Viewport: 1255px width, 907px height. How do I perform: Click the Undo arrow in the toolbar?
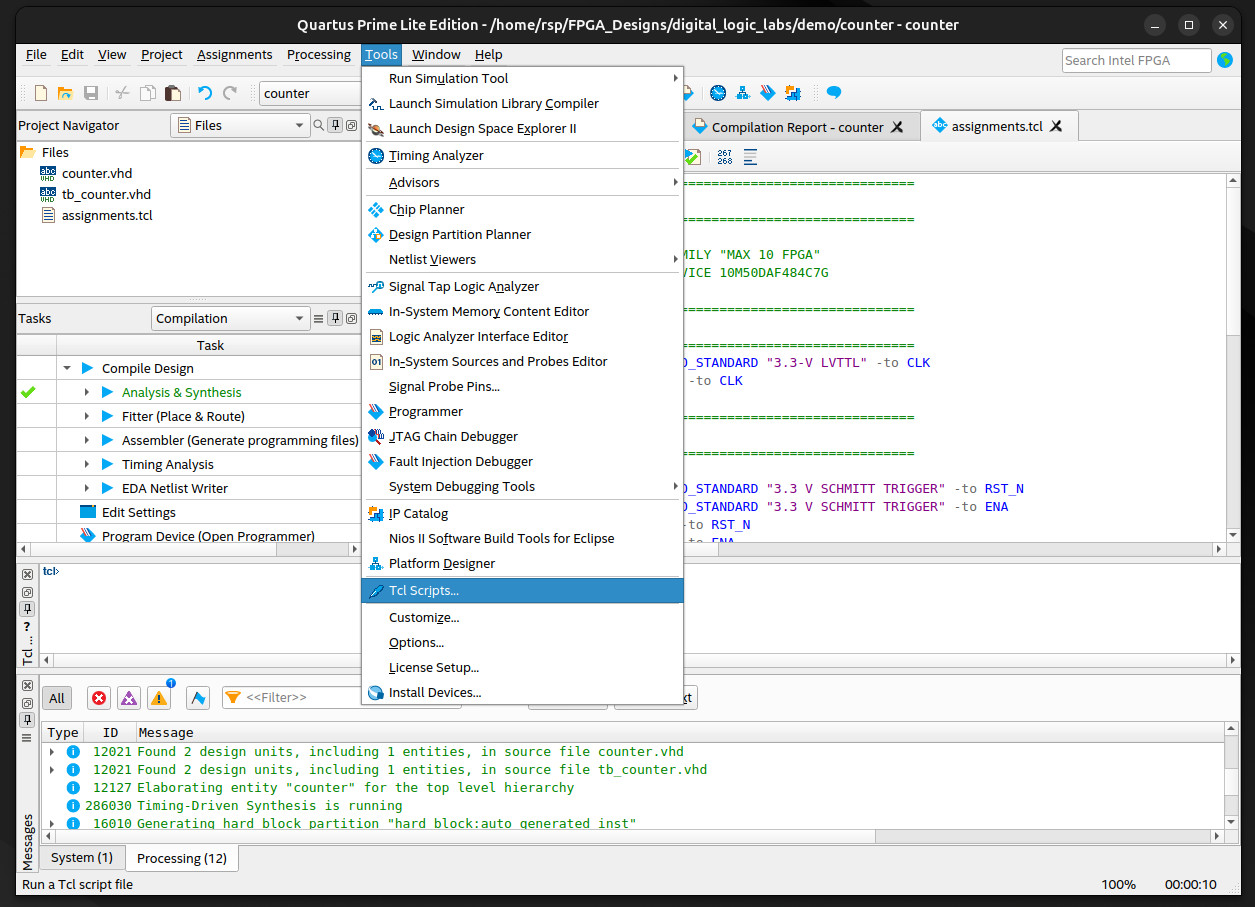(205, 93)
